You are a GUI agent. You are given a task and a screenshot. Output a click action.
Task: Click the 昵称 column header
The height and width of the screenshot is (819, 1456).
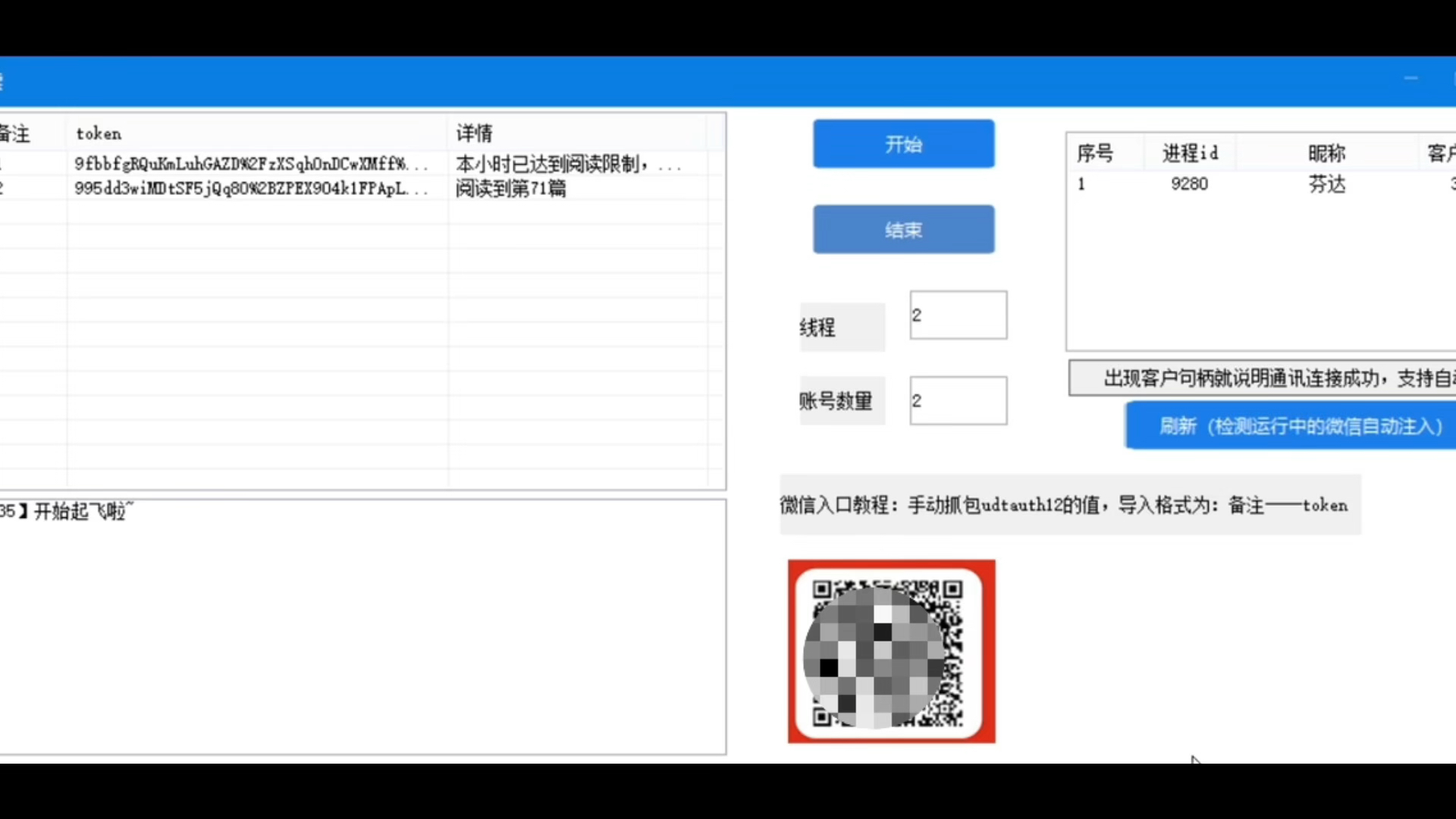point(1326,153)
